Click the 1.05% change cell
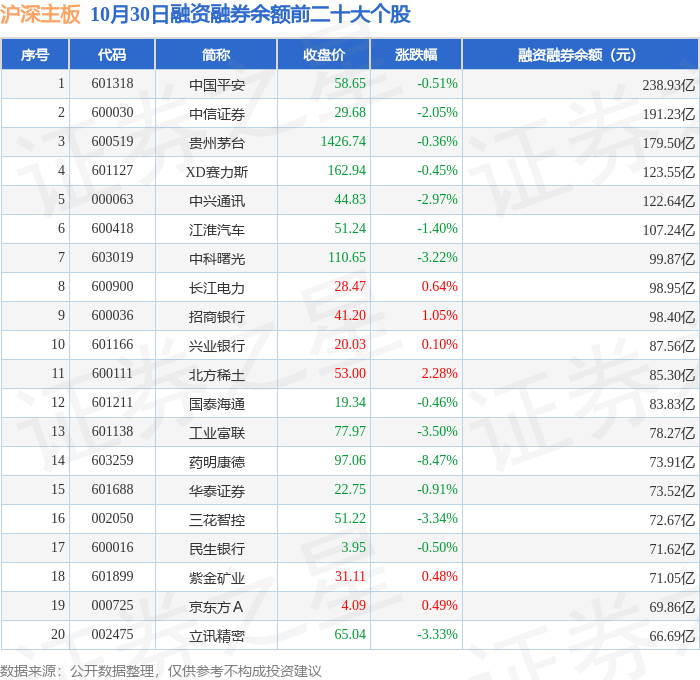 pos(440,316)
